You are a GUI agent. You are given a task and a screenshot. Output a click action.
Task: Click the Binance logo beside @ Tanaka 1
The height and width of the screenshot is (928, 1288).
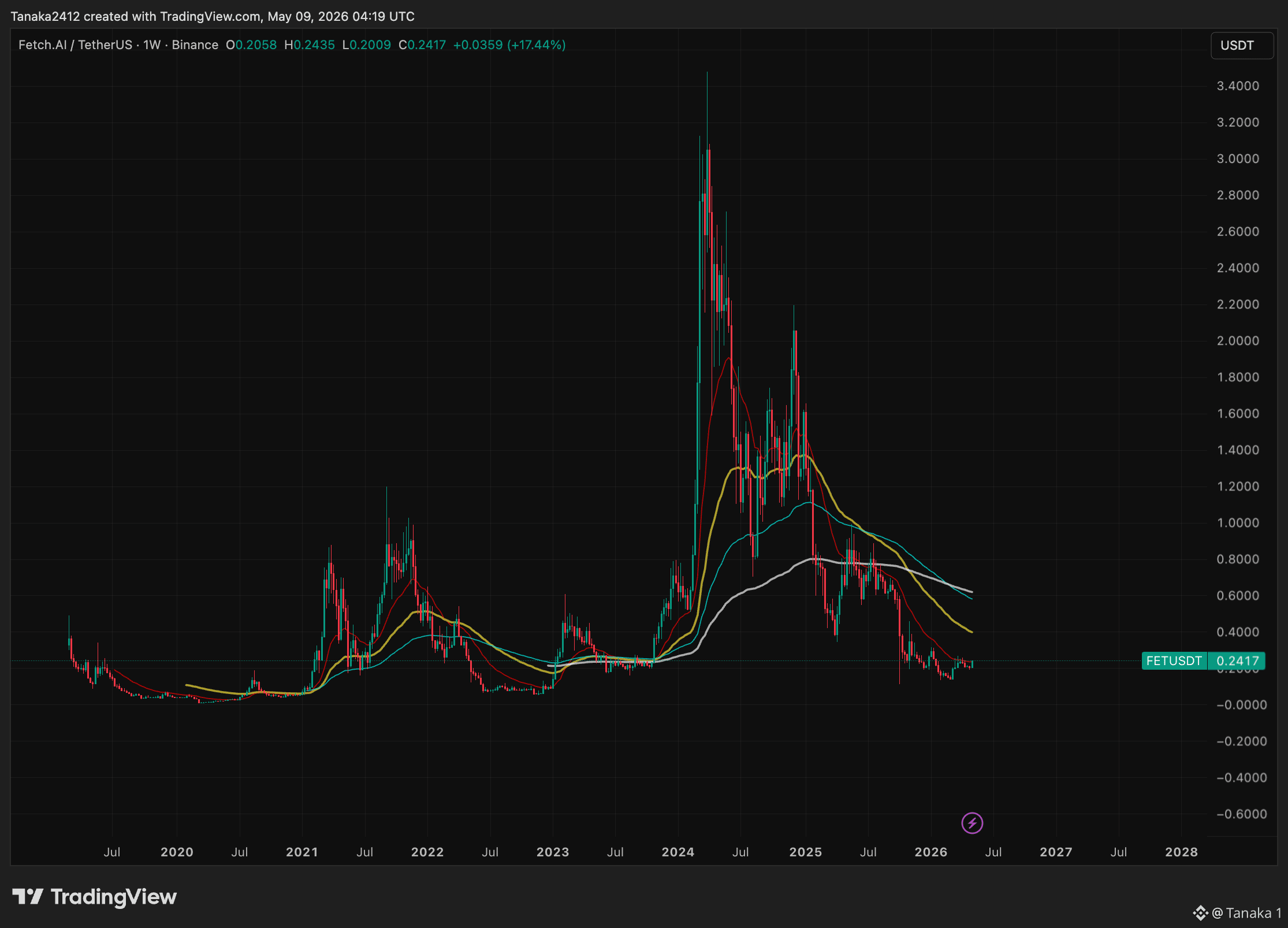tap(1201, 913)
